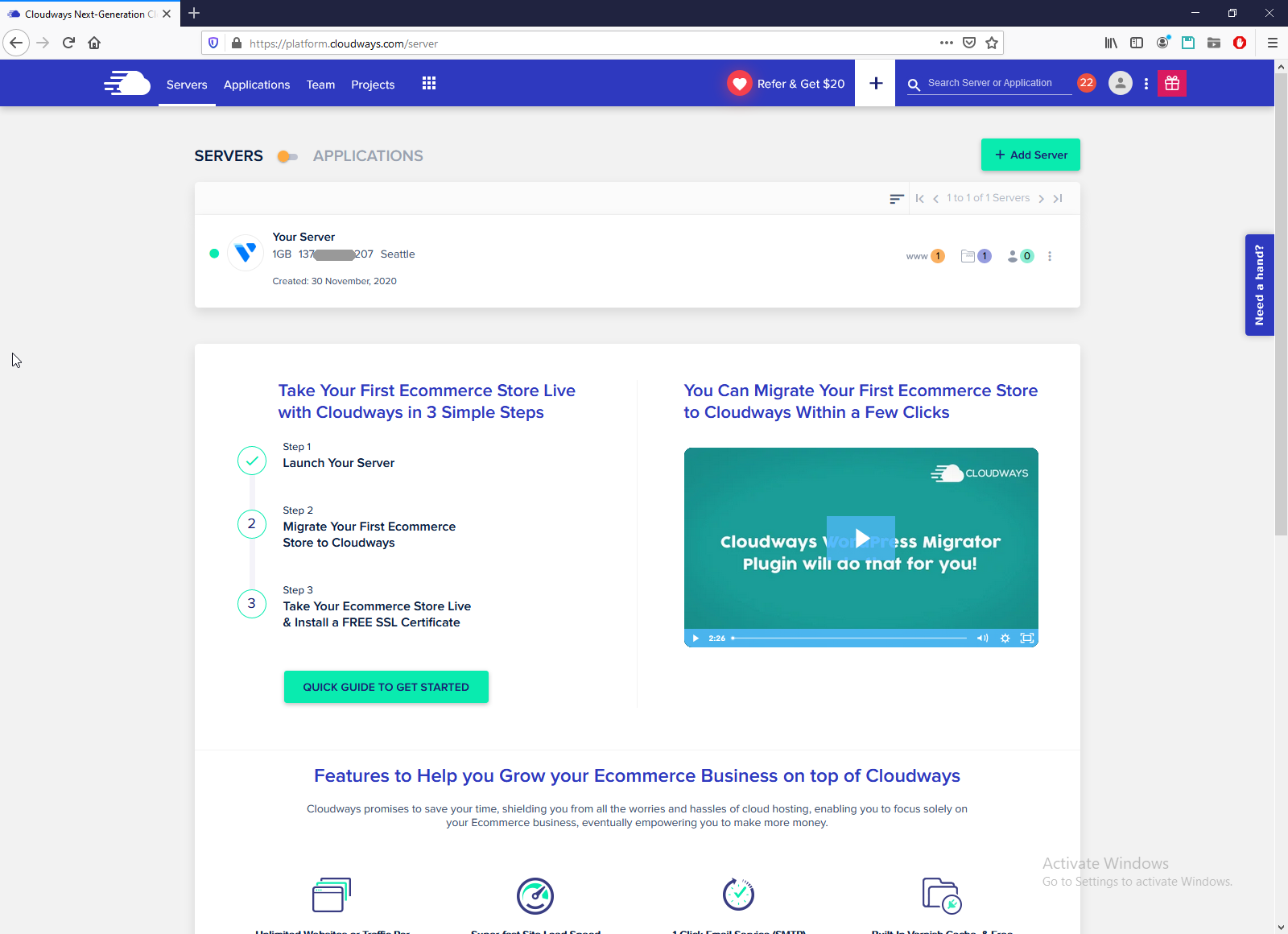
Task: Click the heart Refer icon
Action: point(740,83)
